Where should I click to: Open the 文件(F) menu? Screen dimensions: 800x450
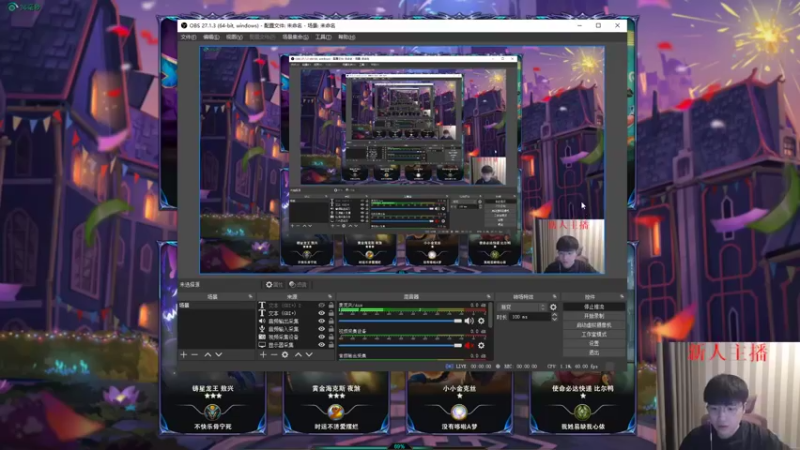(x=188, y=37)
